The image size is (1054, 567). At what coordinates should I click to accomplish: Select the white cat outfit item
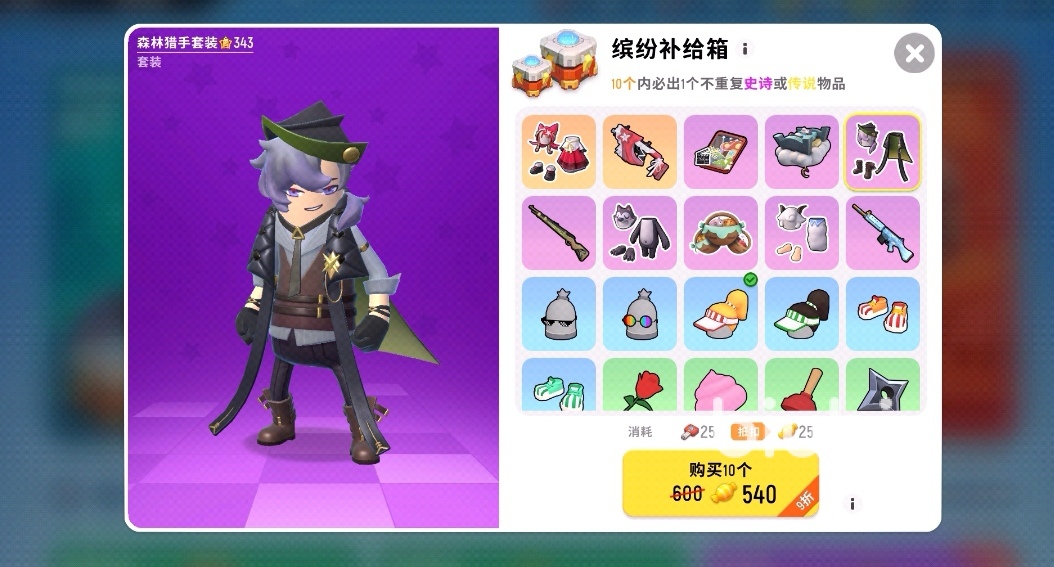(x=801, y=233)
